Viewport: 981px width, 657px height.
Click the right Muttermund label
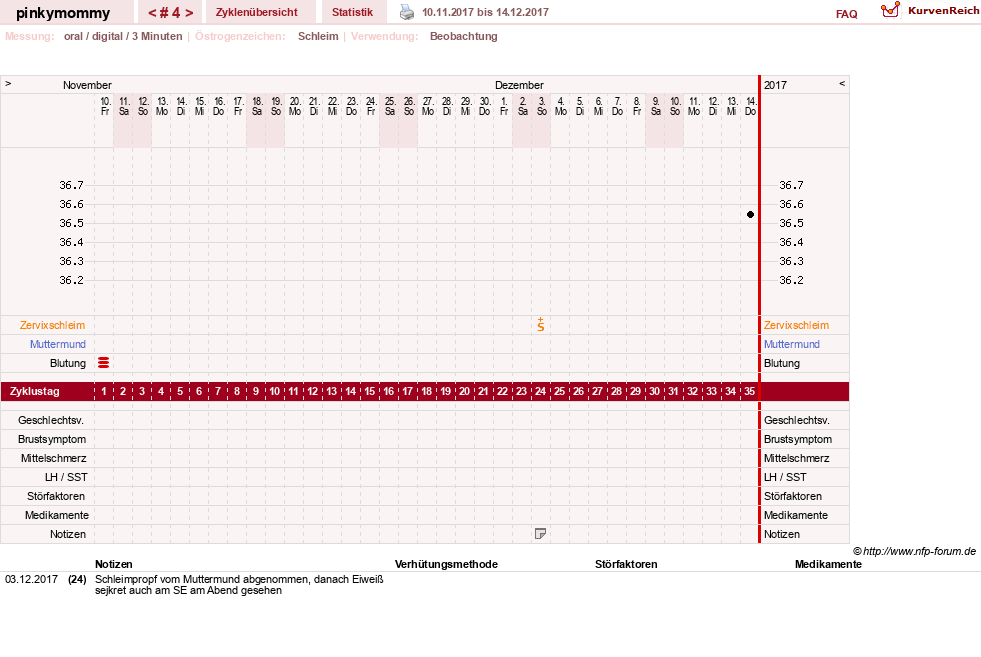coord(791,344)
